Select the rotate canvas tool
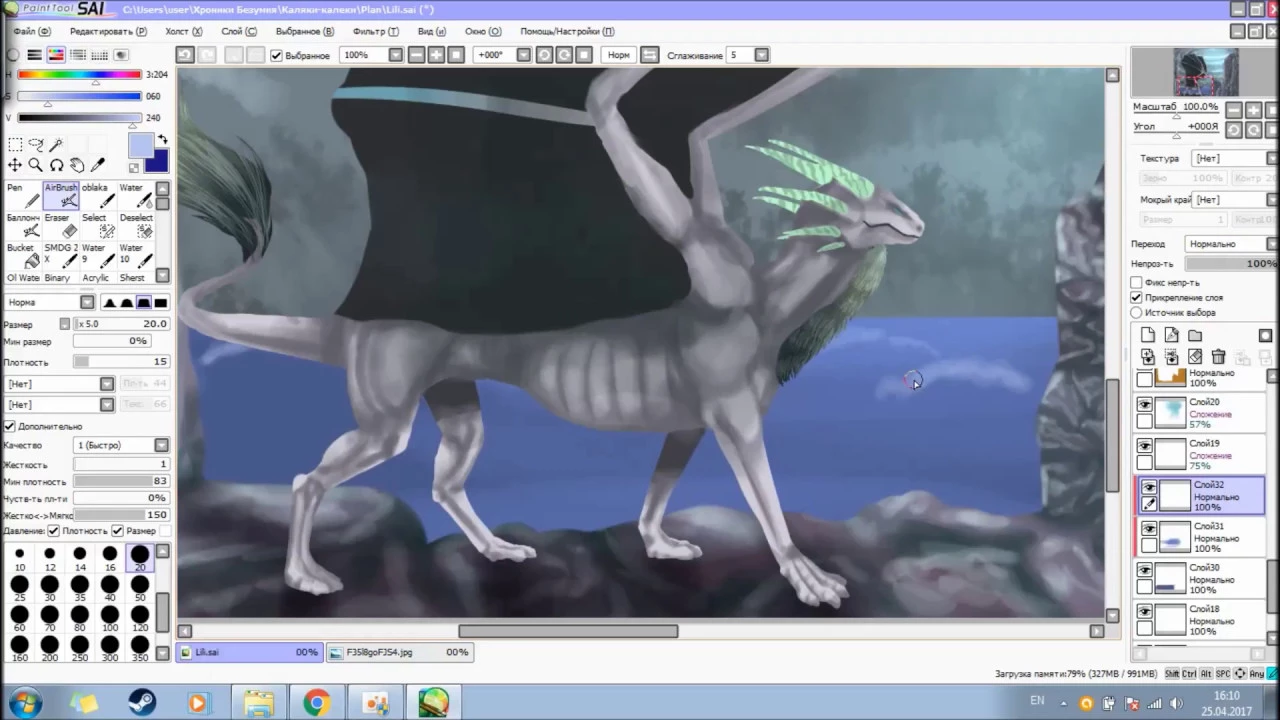Viewport: 1280px width, 720px height. click(x=56, y=165)
